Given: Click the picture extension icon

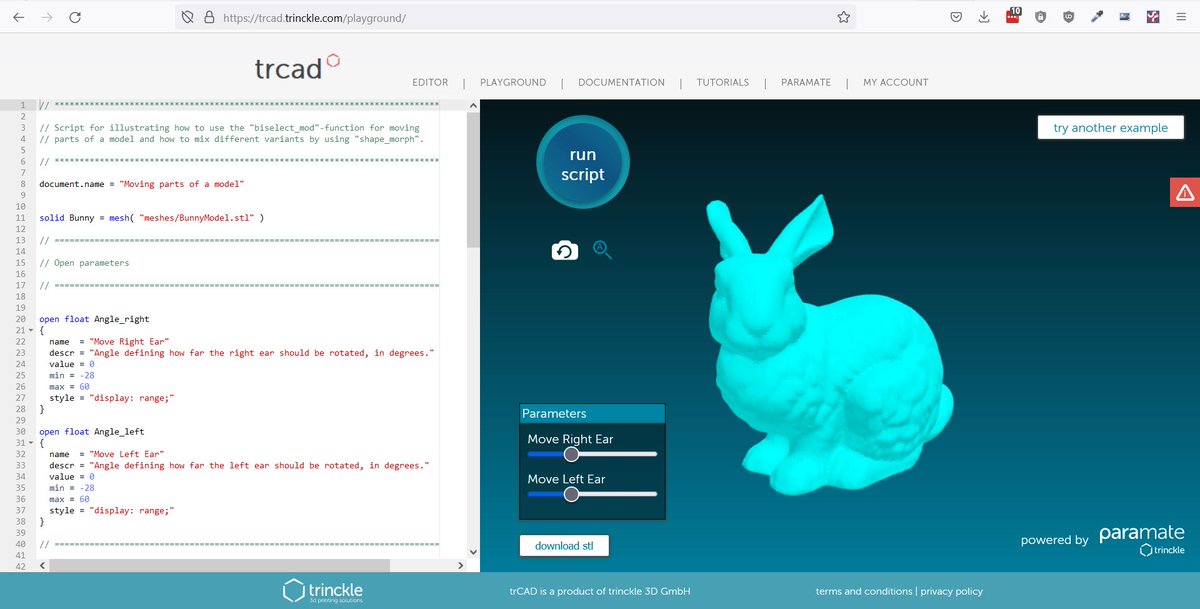Looking at the screenshot, I should tap(1124, 17).
